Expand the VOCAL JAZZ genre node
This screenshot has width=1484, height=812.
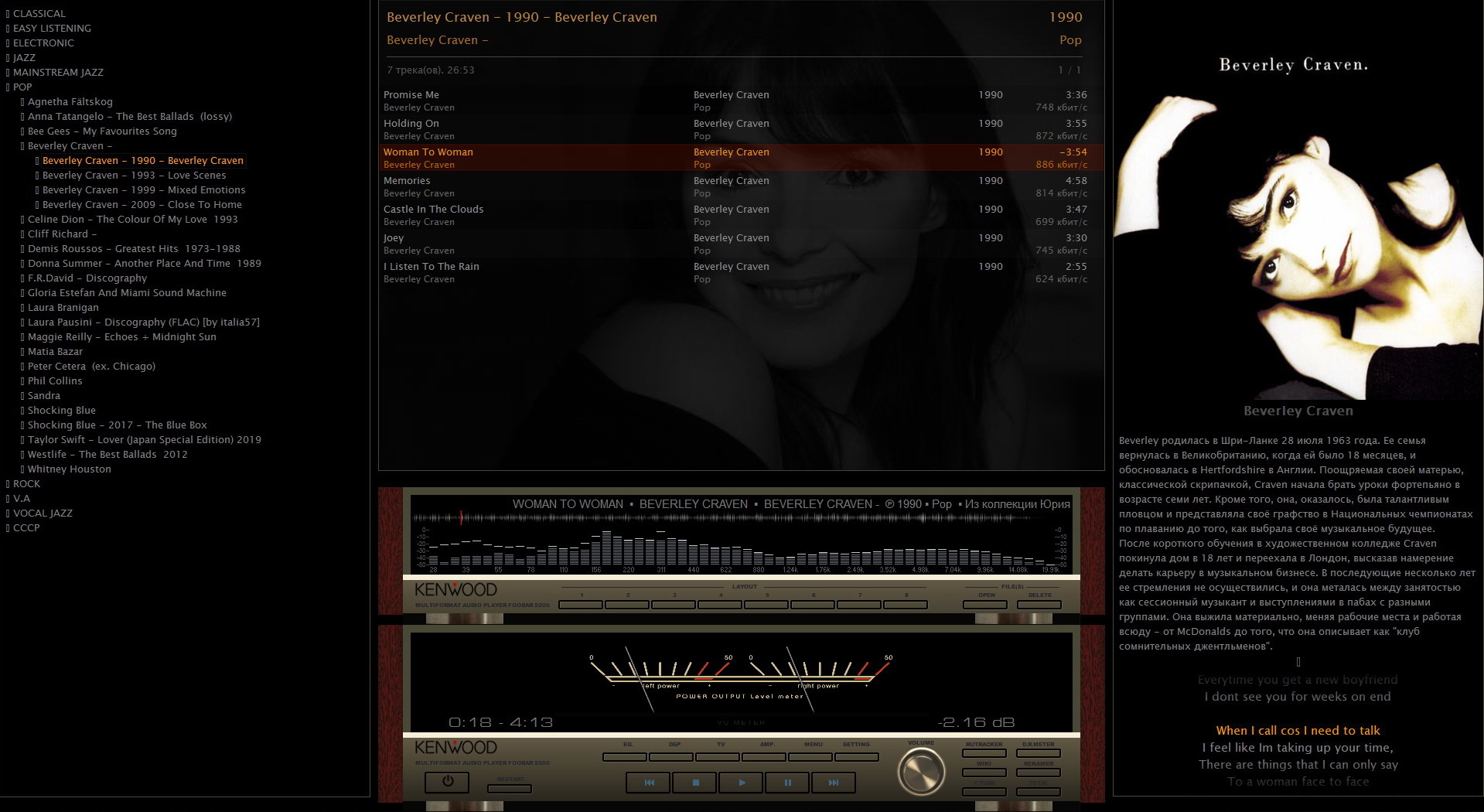8,513
